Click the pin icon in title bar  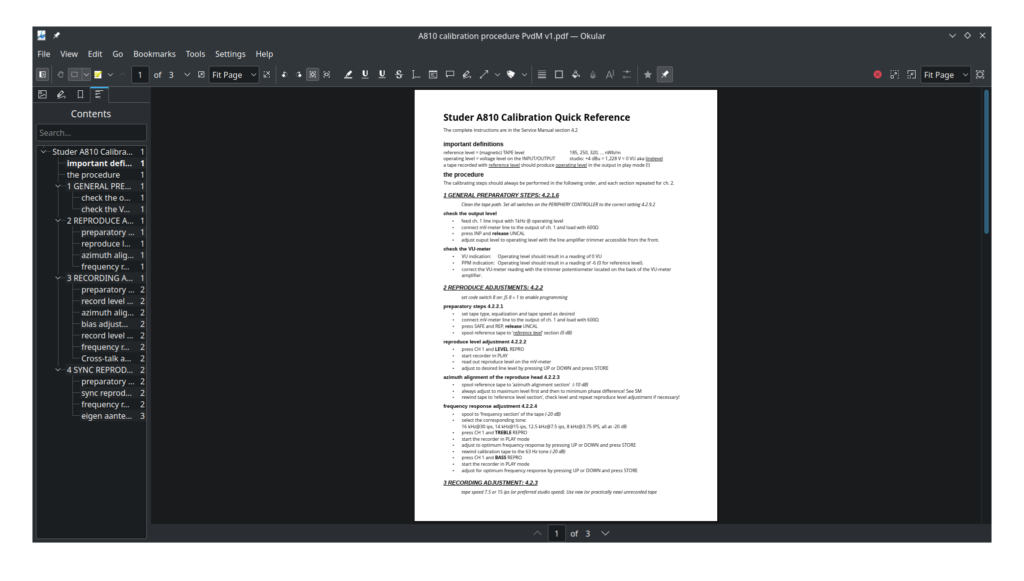pyautogui.click(x=57, y=36)
